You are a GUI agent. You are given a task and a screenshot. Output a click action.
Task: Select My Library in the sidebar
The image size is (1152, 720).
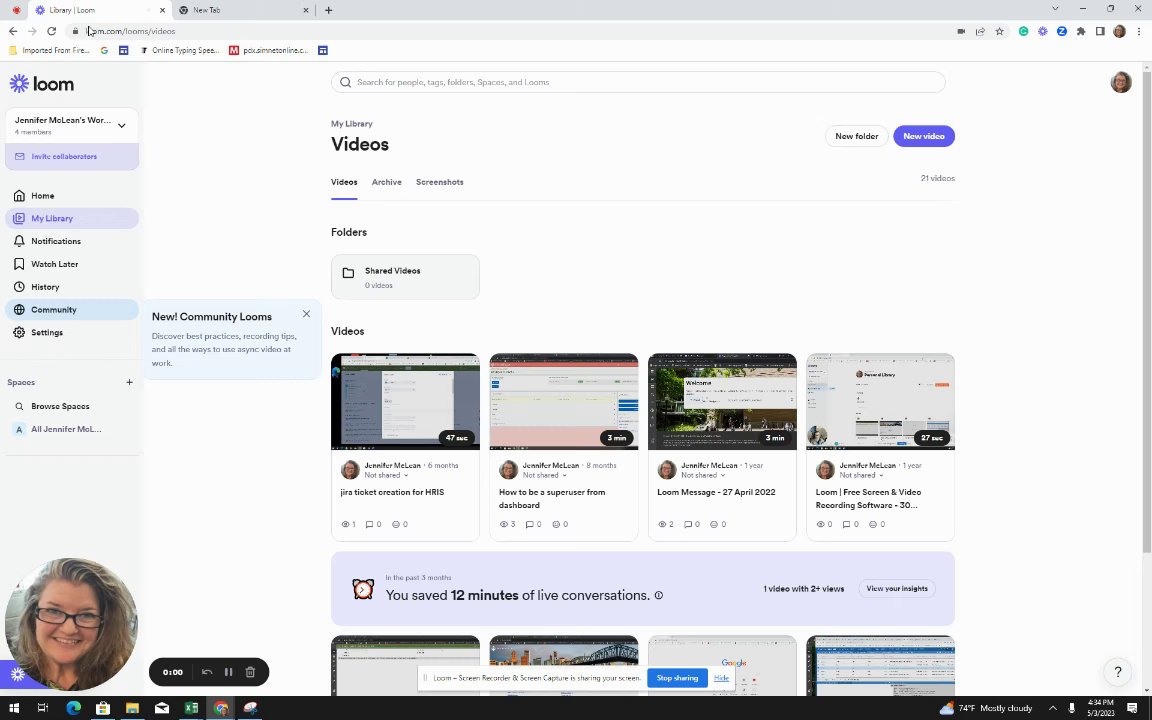click(71, 218)
